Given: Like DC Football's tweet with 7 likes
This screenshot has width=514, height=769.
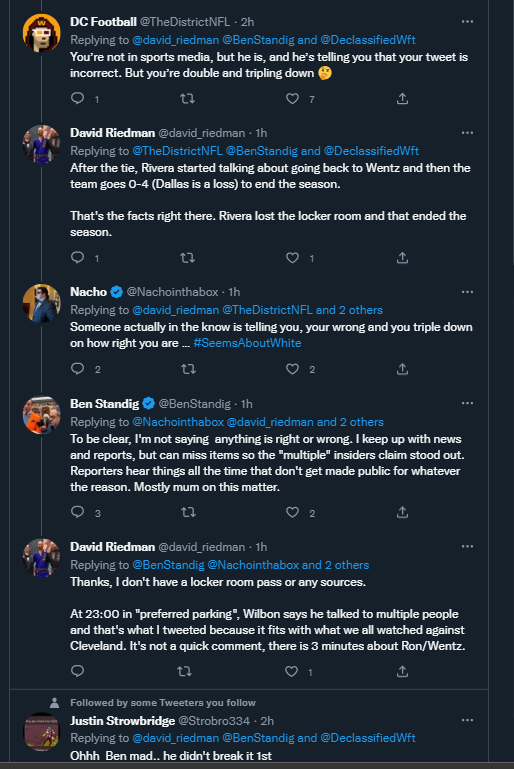Looking at the screenshot, I should coord(292,99).
